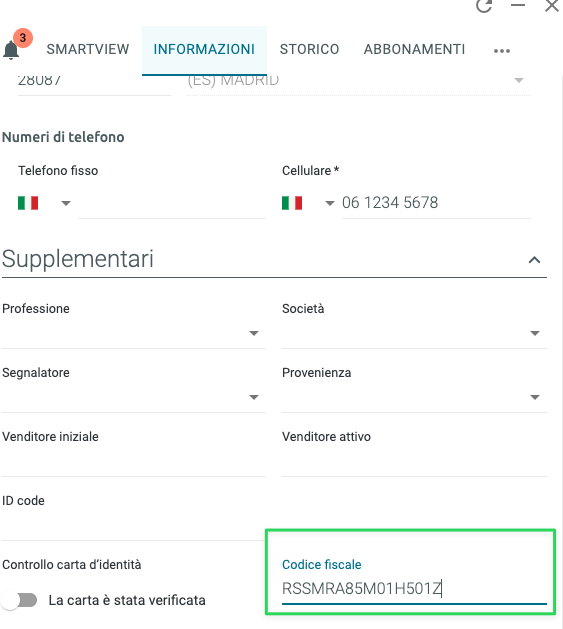Toggle 'La carta è stata verificata' switch

click(19, 600)
